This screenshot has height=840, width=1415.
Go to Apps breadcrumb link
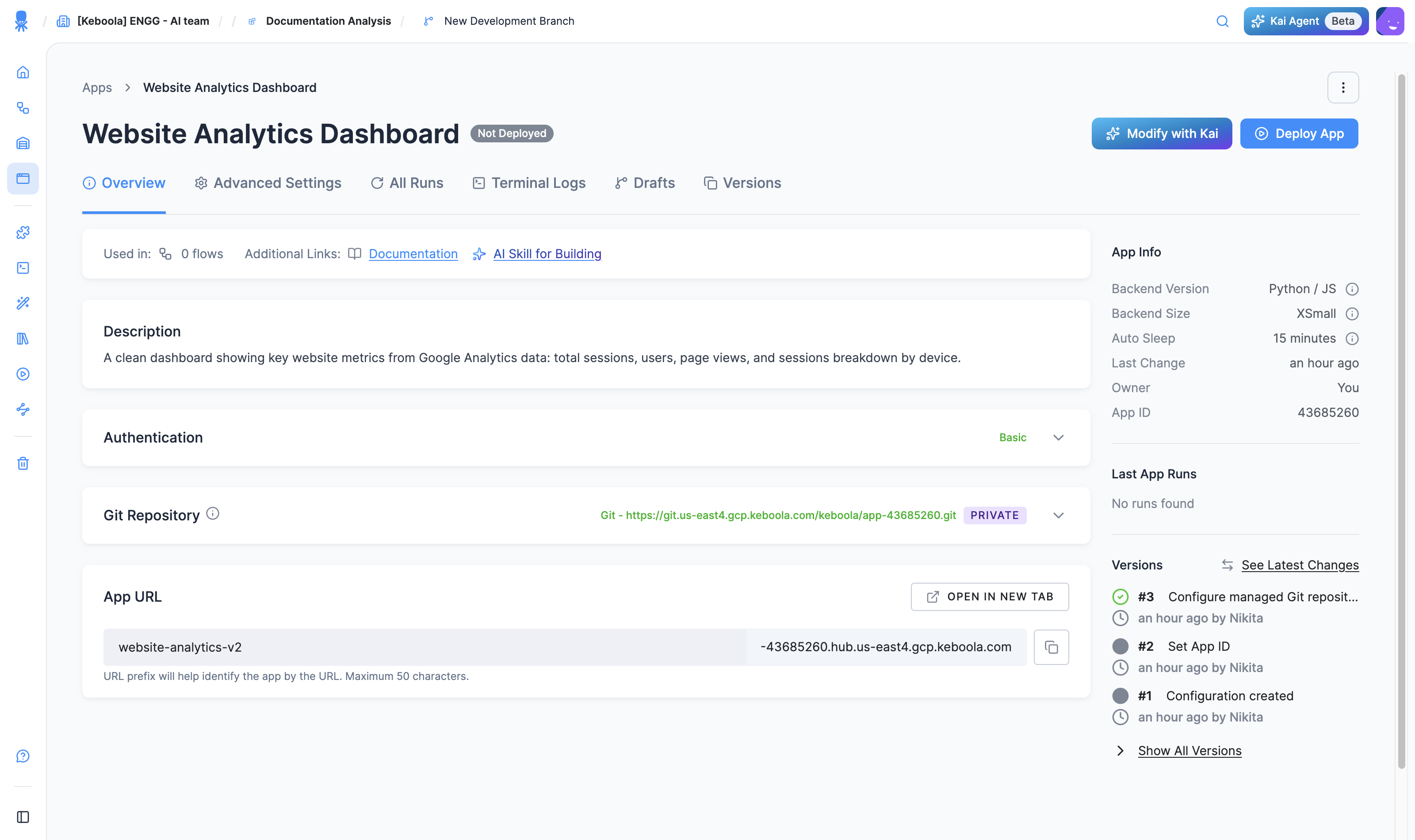(x=97, y=87)
